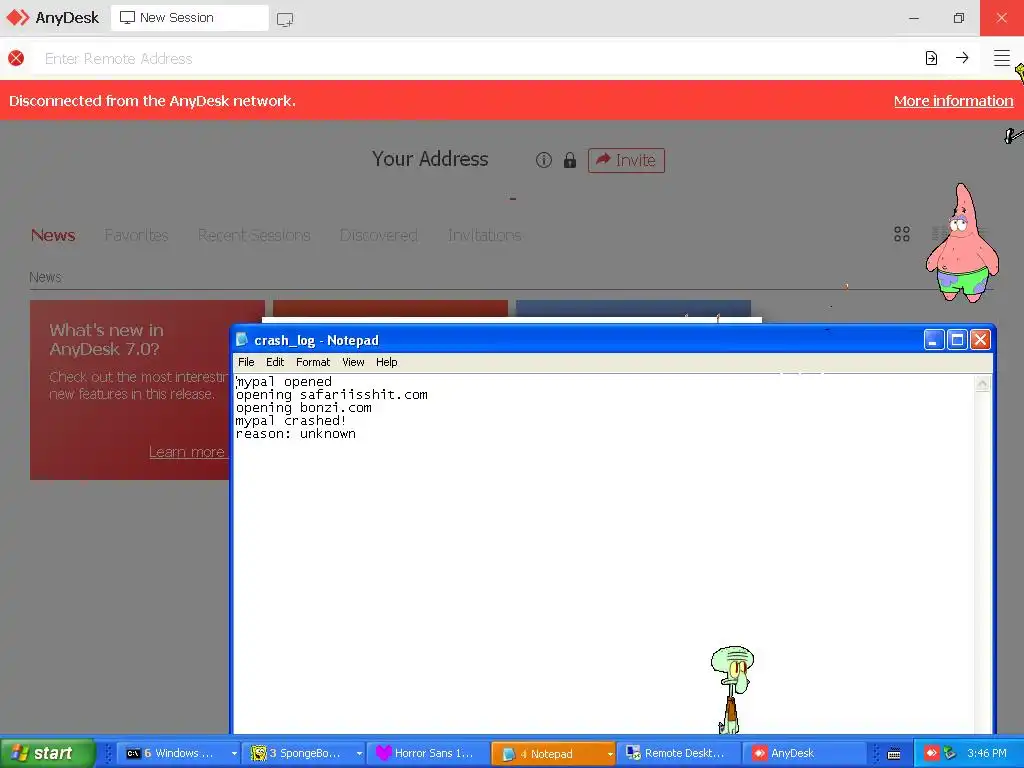Switch to Horror Sans taskbar item
The image size is (1024, 768).
point(426,753)
